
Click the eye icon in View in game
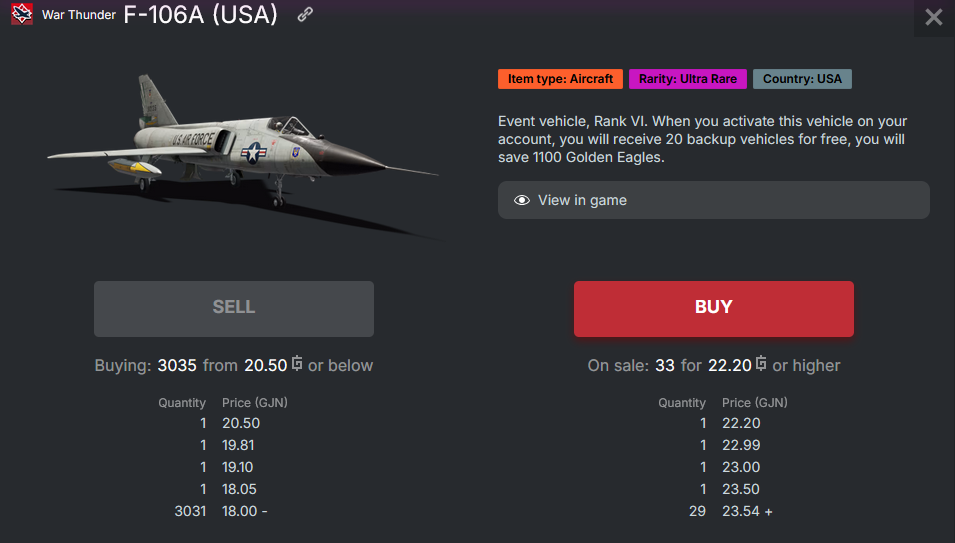click(x=522, y=200)
